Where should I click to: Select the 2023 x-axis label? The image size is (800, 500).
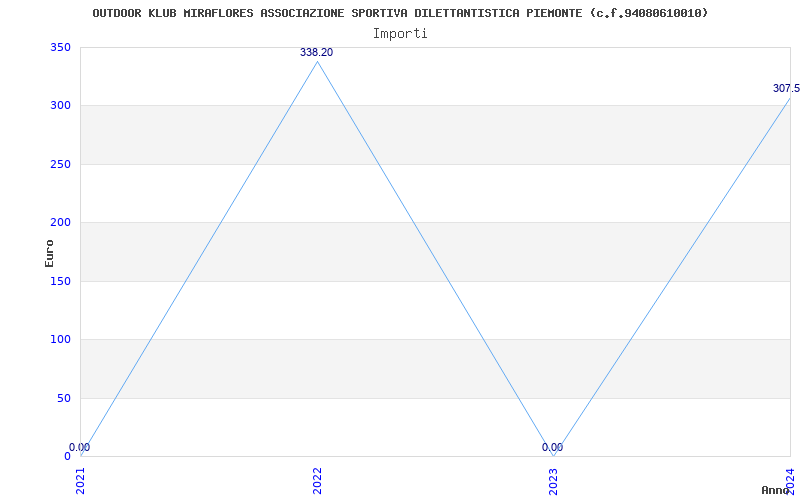[x=554, y=481]
